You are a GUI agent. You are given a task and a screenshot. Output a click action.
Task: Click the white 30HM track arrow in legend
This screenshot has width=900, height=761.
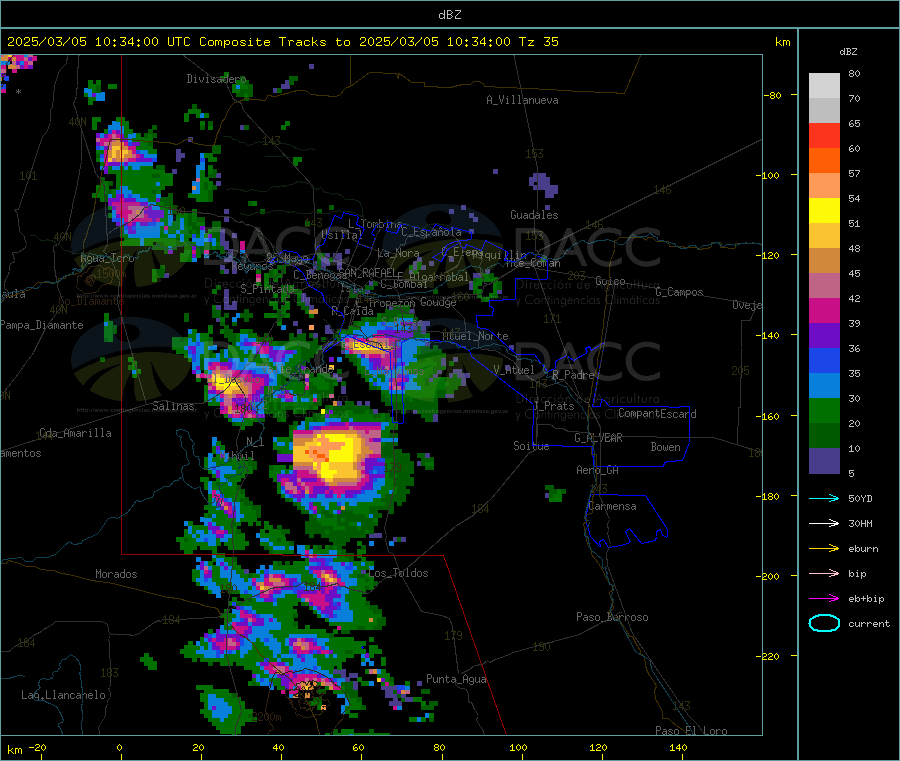[824, 523]
